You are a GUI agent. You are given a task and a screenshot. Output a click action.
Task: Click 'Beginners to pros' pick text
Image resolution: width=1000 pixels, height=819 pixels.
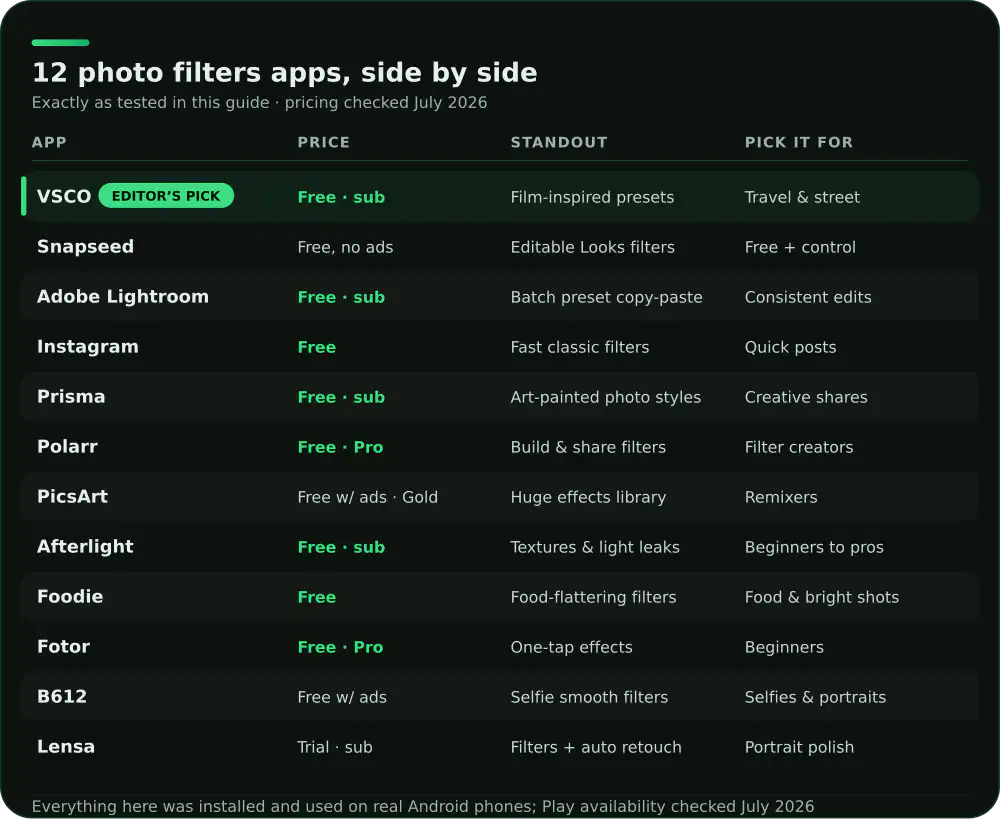(x=814, y=547)
